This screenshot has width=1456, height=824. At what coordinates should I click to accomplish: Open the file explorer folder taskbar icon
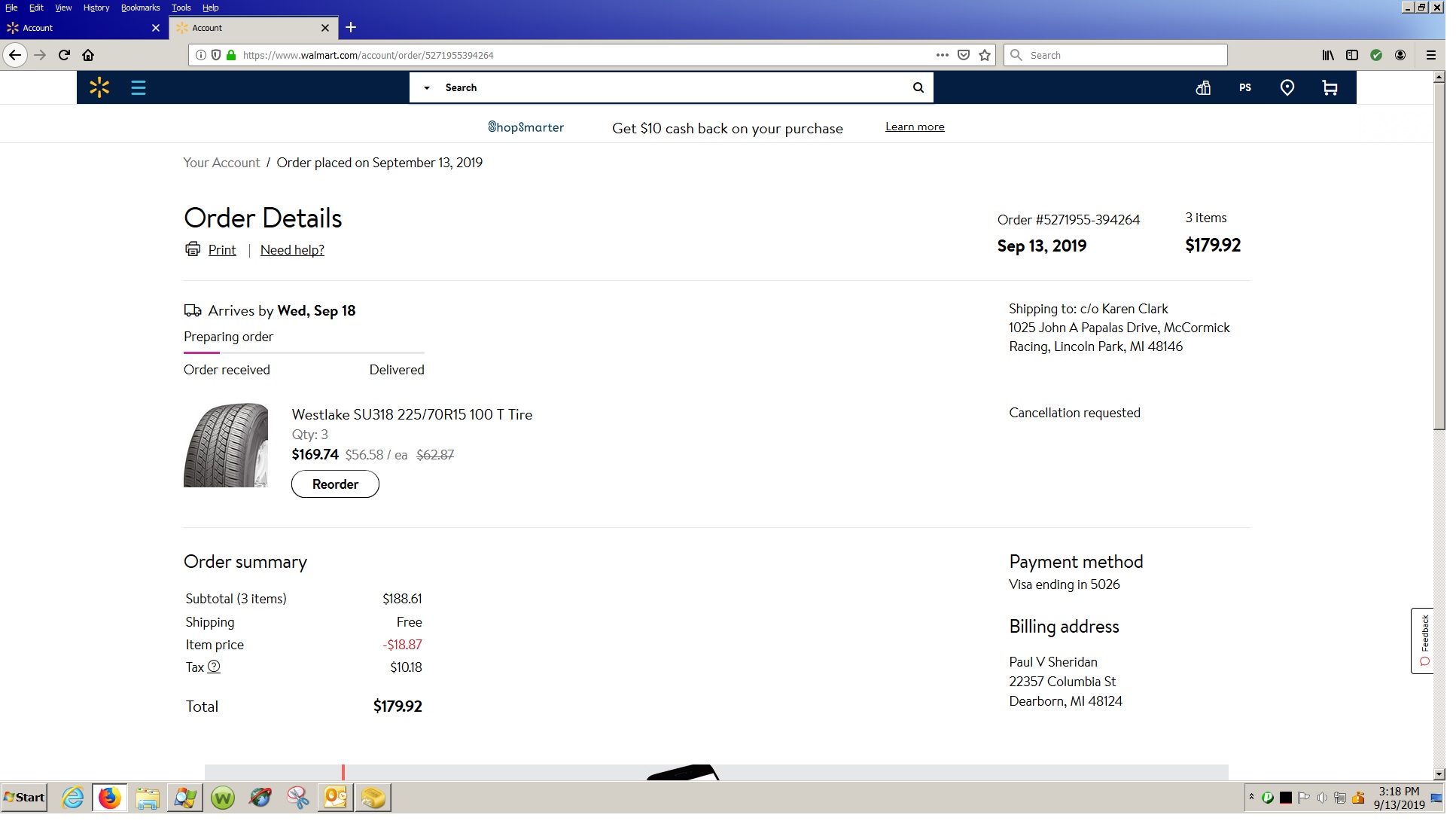[148, 798]
